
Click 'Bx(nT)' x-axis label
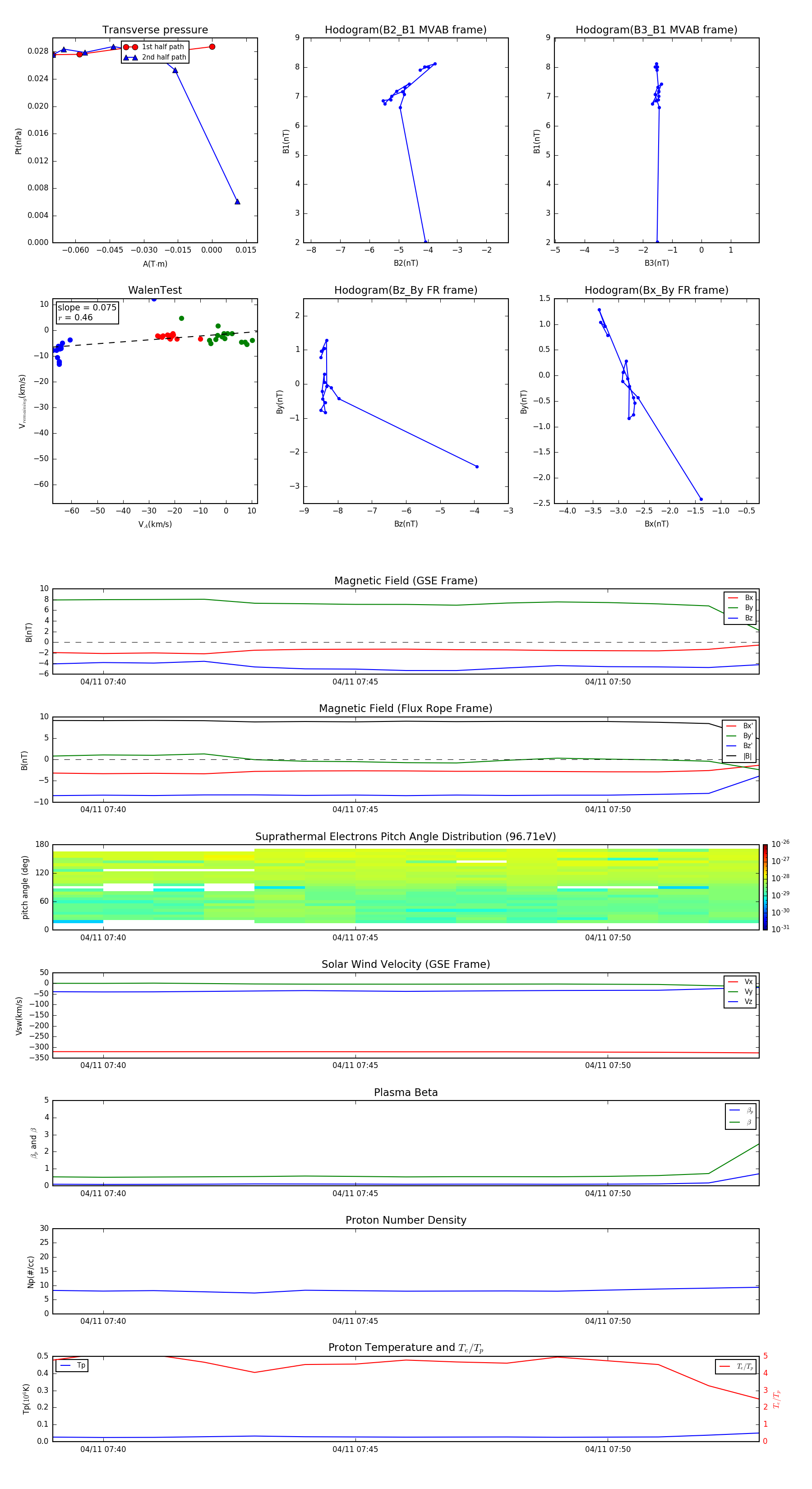click(x=656, y=524)
